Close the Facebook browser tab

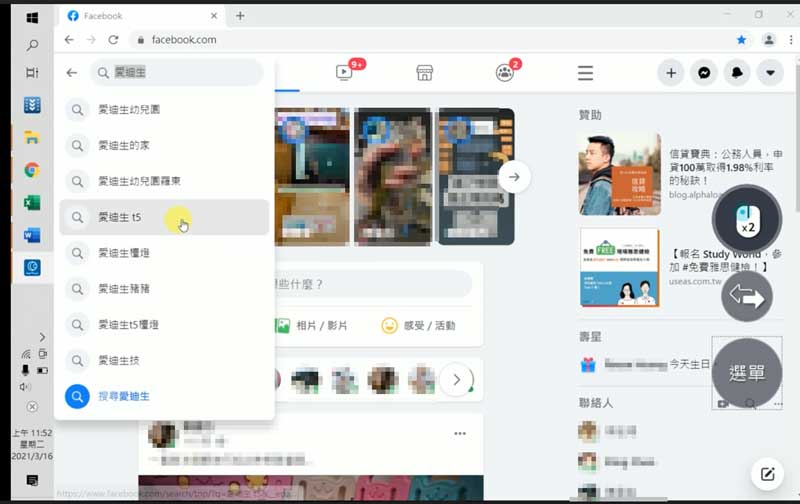(214, 16)
